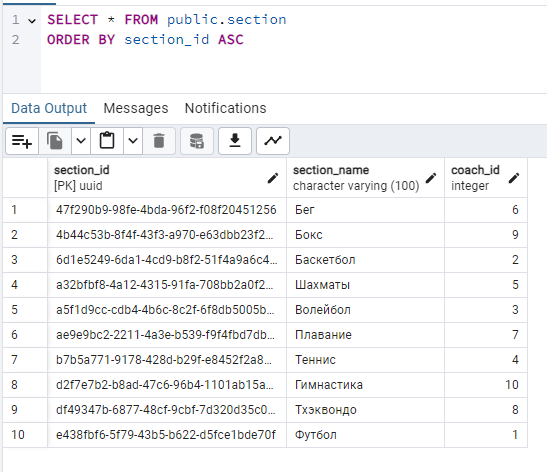
Task: Click the Add row icon
Action: (x=22, y=141)
